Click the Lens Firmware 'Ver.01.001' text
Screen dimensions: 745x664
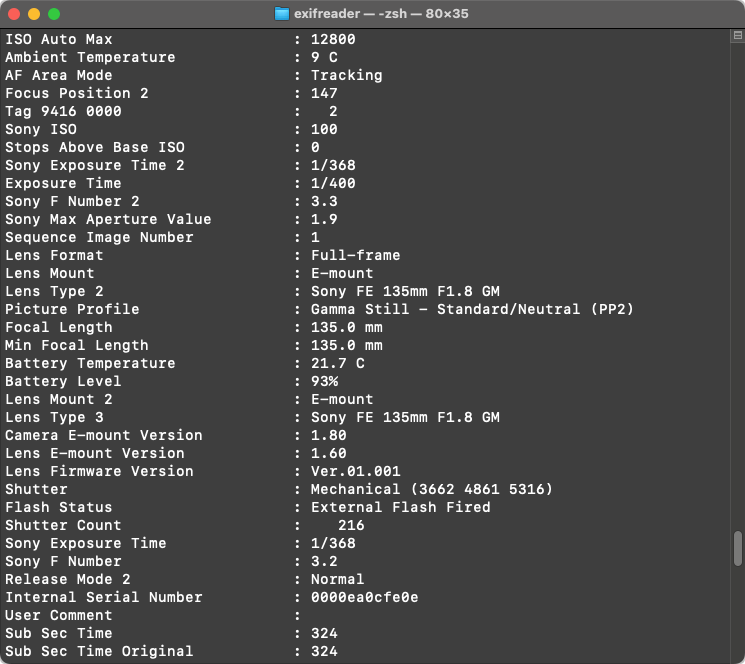click(x=355, y=471)
